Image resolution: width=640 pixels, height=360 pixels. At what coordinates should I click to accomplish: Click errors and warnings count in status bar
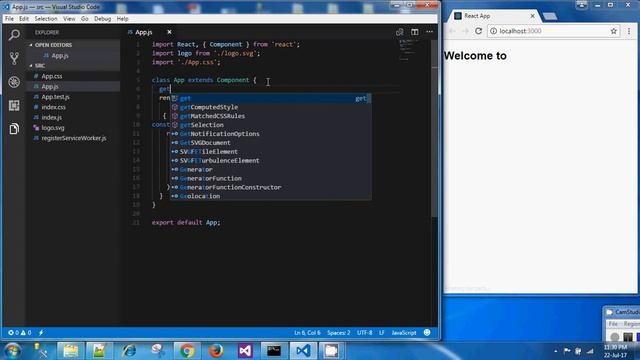coord(20,333)
